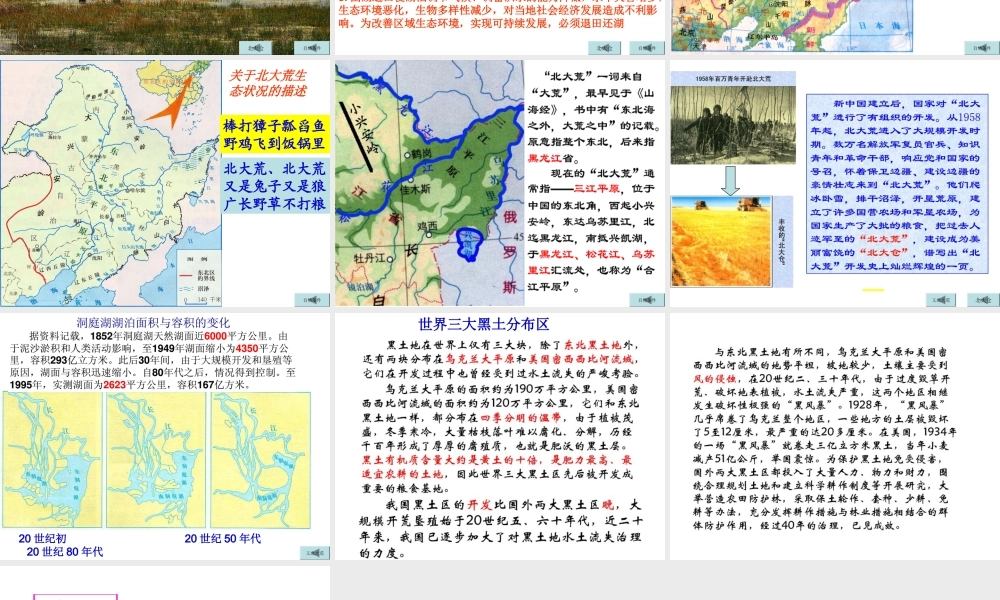The width and height of the screenshot is (1000, 600).
Task: Select the Sanjiang Plain topographic map
Action: click(x=429, y=184)
